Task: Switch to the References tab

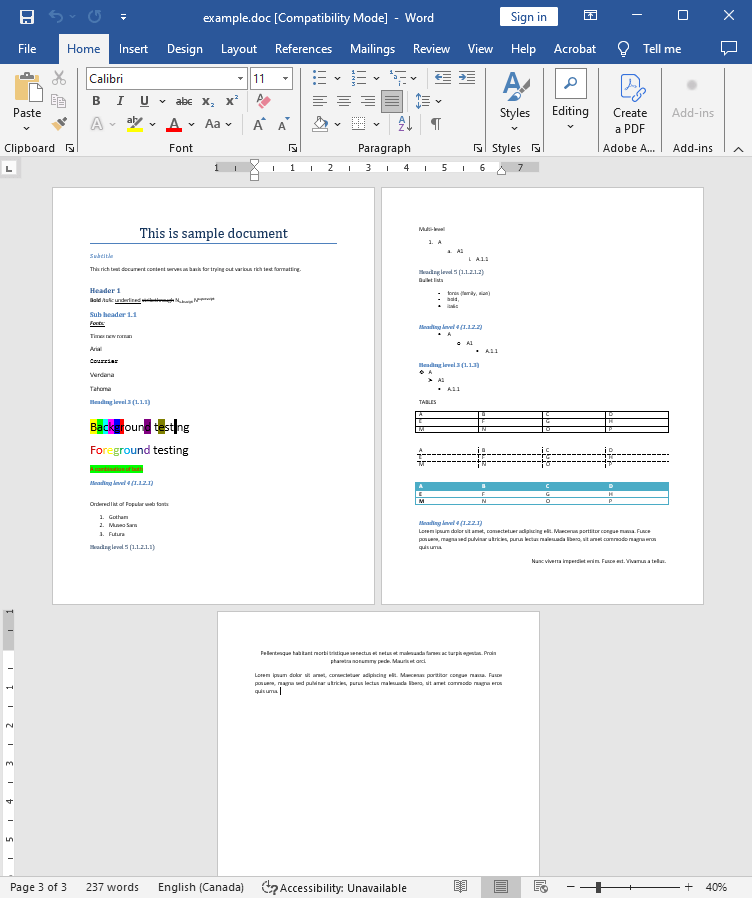Action: pos(304,49)
